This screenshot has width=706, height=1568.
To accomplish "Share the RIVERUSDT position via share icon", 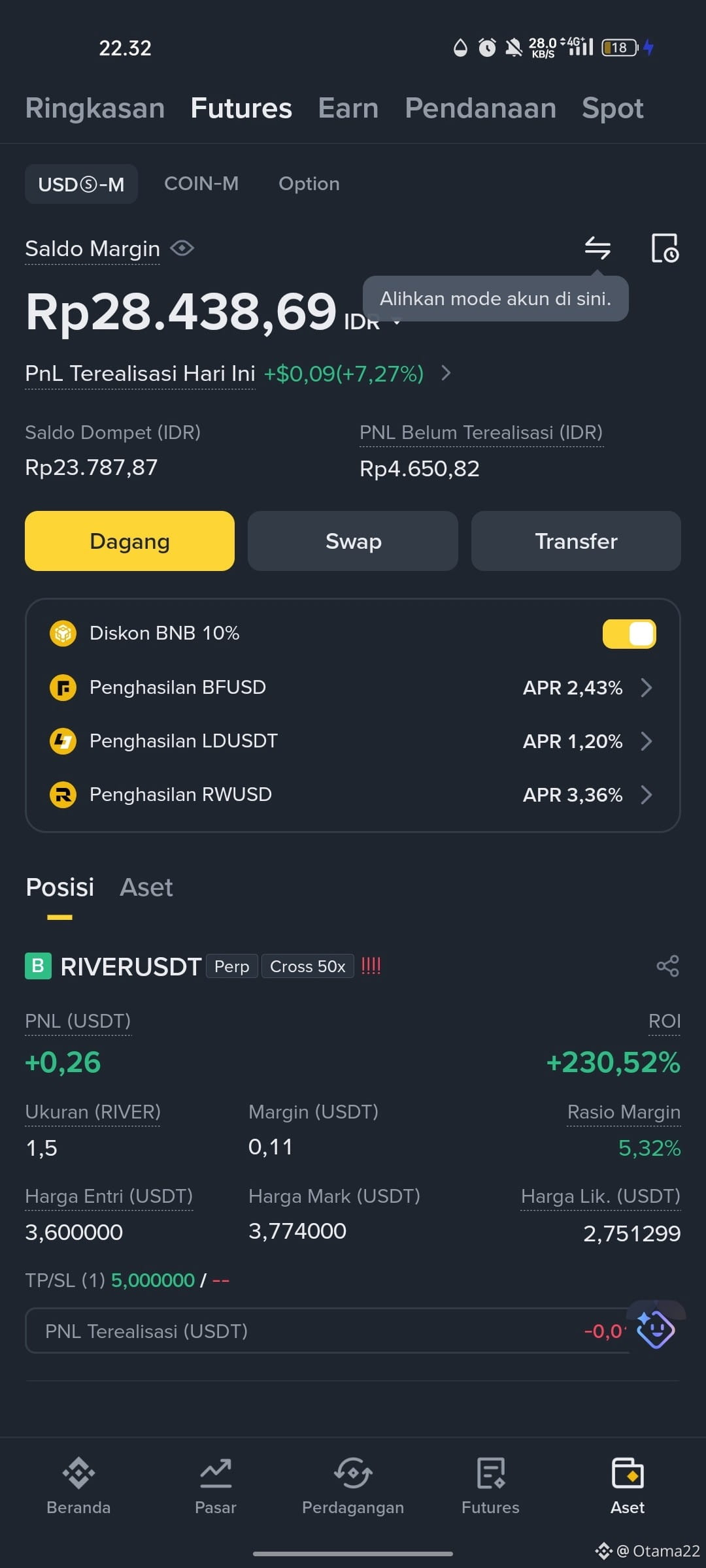I will (x=667, y=966).
